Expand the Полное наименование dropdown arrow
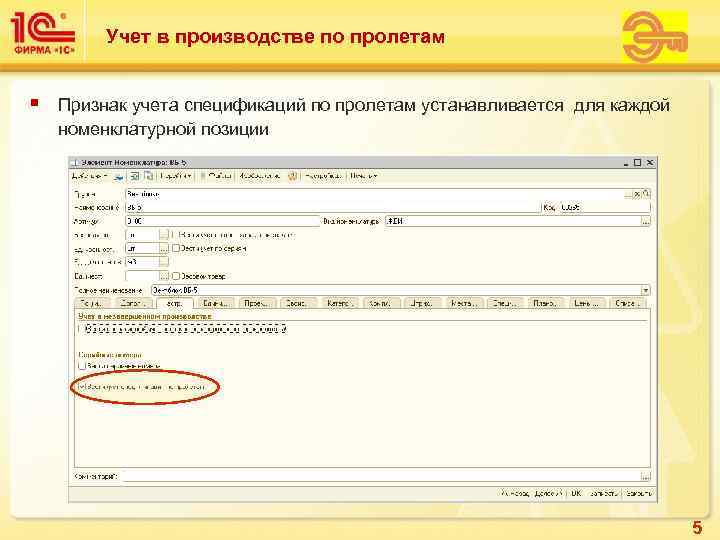 click(646, 290)
